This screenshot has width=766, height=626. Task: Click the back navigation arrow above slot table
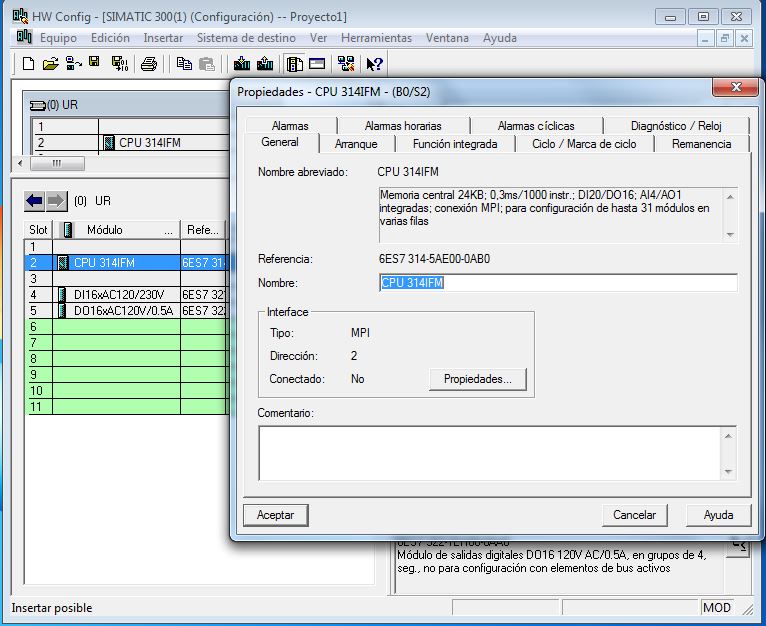pyautogui.click(x=35, y=201)
